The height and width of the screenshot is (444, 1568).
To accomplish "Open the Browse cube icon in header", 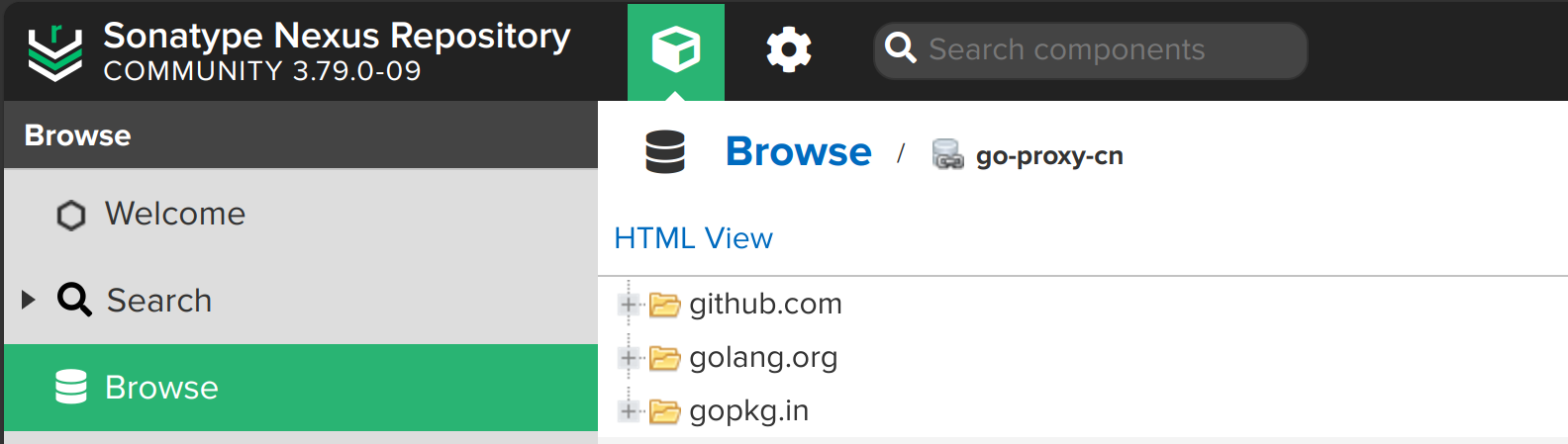I will 676,49.
